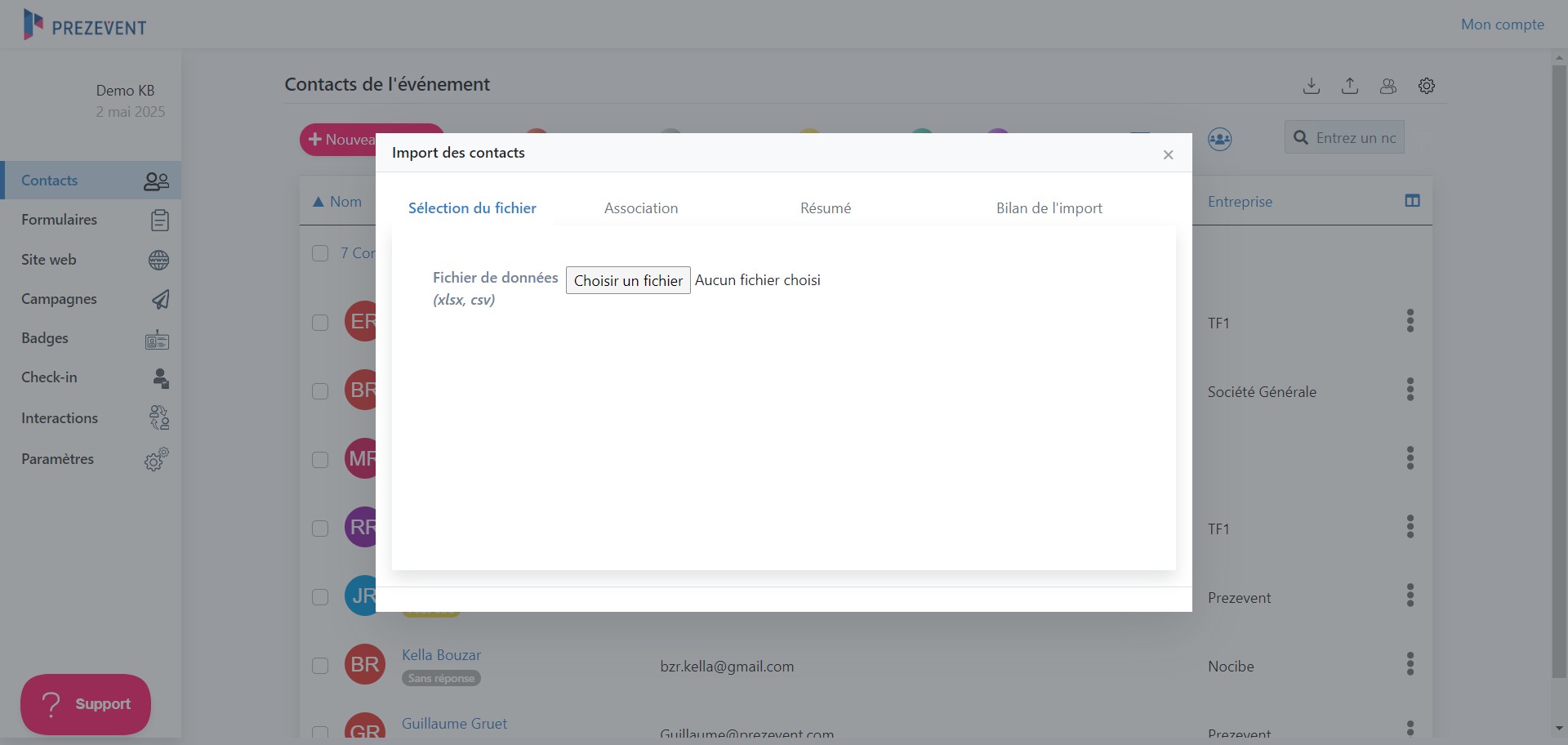Click the Prezevent logo

point(85,25)
